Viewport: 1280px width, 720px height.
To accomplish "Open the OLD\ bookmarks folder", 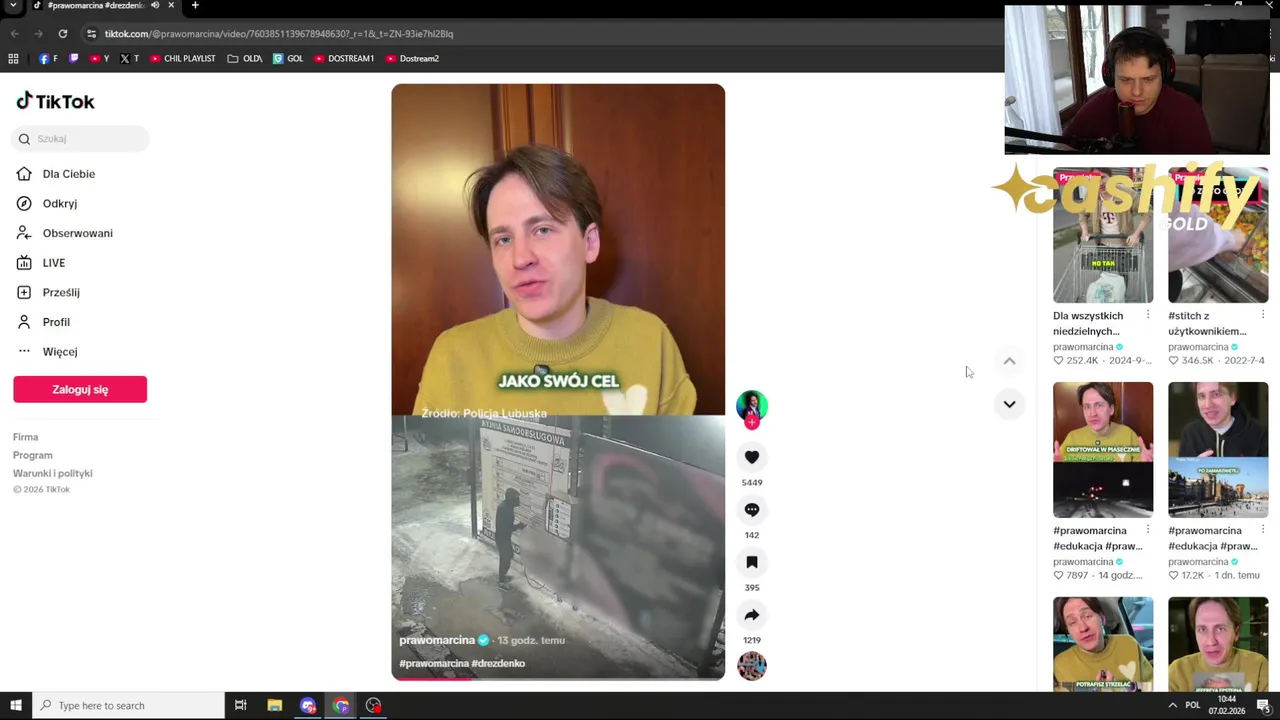I will [x=245, y=59].
